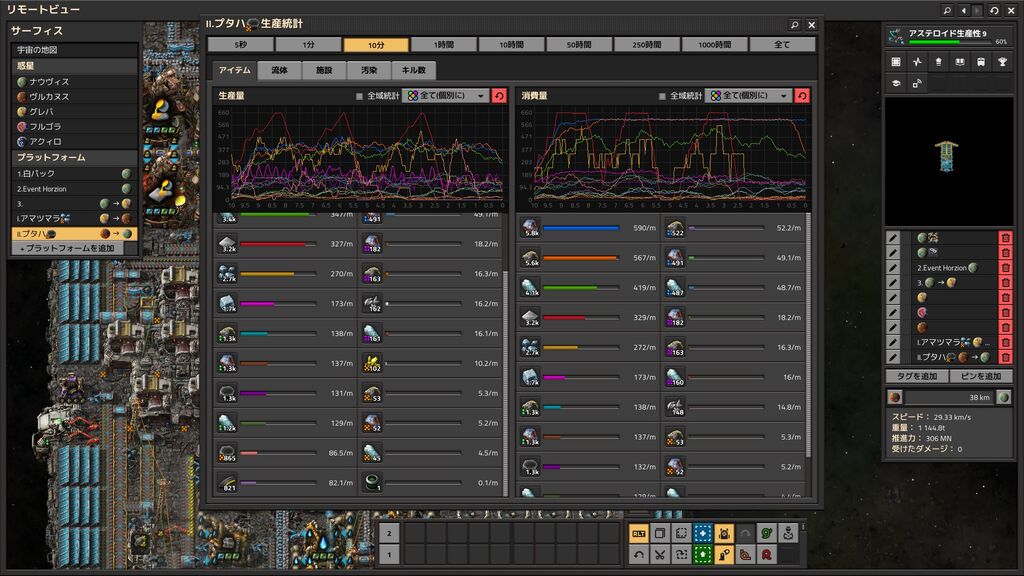Screen dimensions: 1024x576
Task: Select ヴルカヌス in the surface list
Action: (74, 97)
